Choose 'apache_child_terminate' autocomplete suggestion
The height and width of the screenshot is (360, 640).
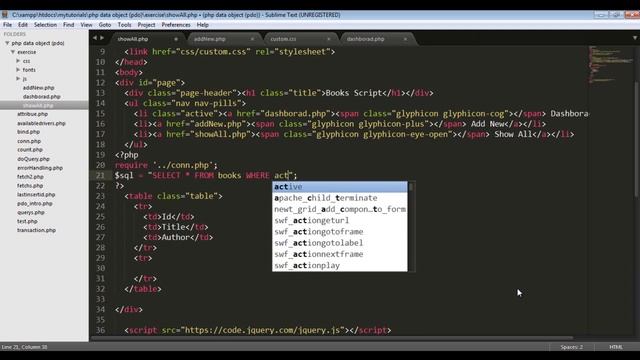(340, 198)
